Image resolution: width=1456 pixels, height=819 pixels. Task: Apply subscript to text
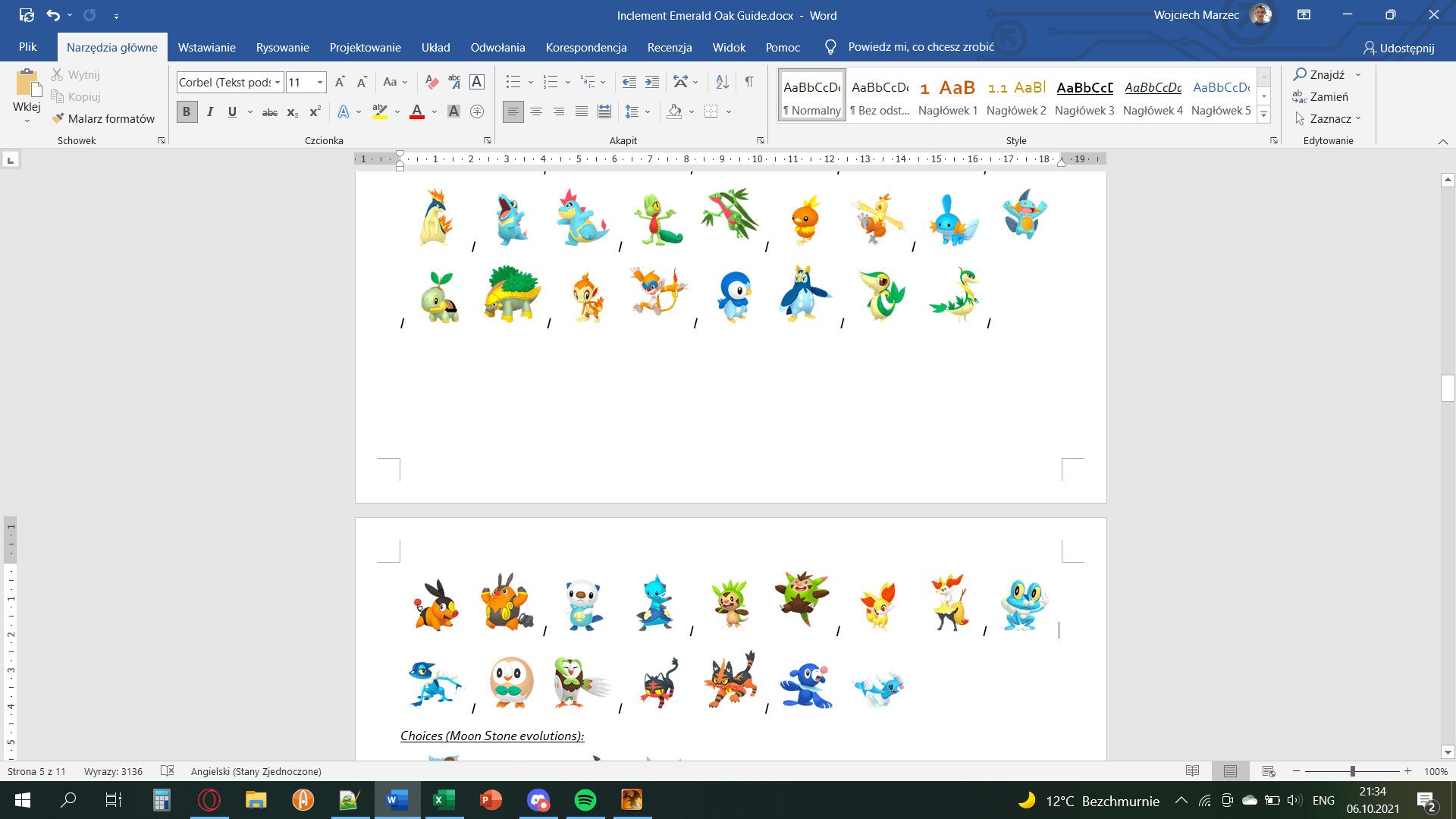pos(292,111)
